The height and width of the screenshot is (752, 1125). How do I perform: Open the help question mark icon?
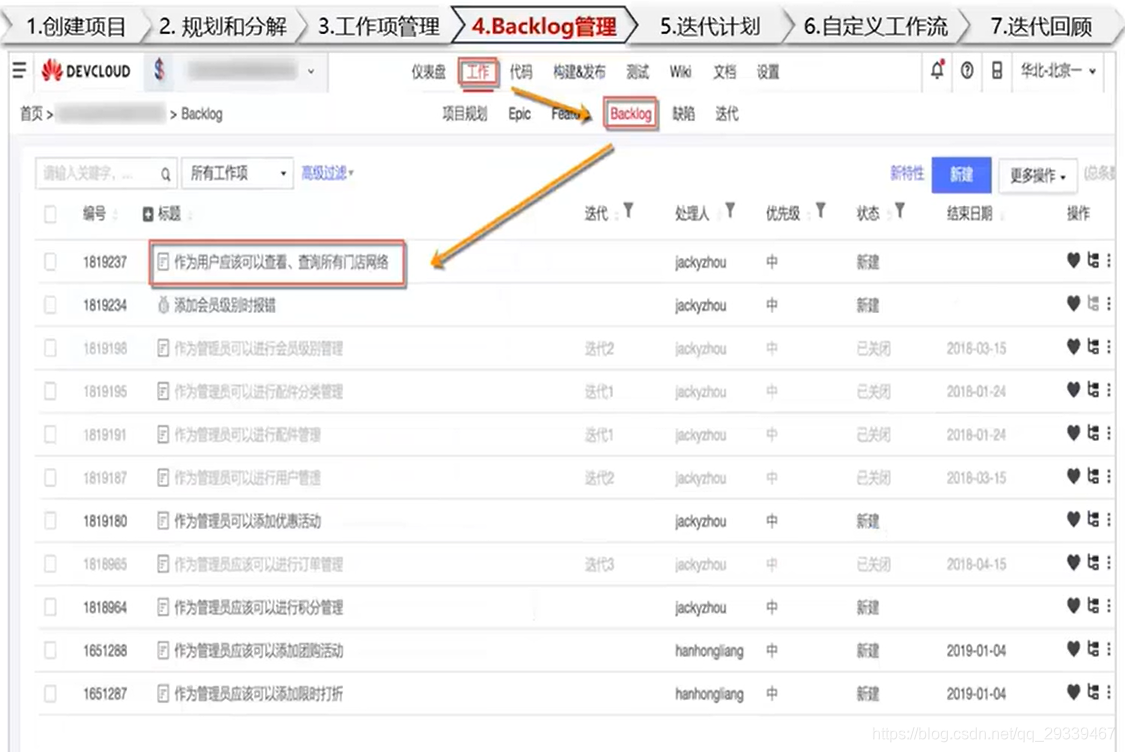(x=967, y=70)
